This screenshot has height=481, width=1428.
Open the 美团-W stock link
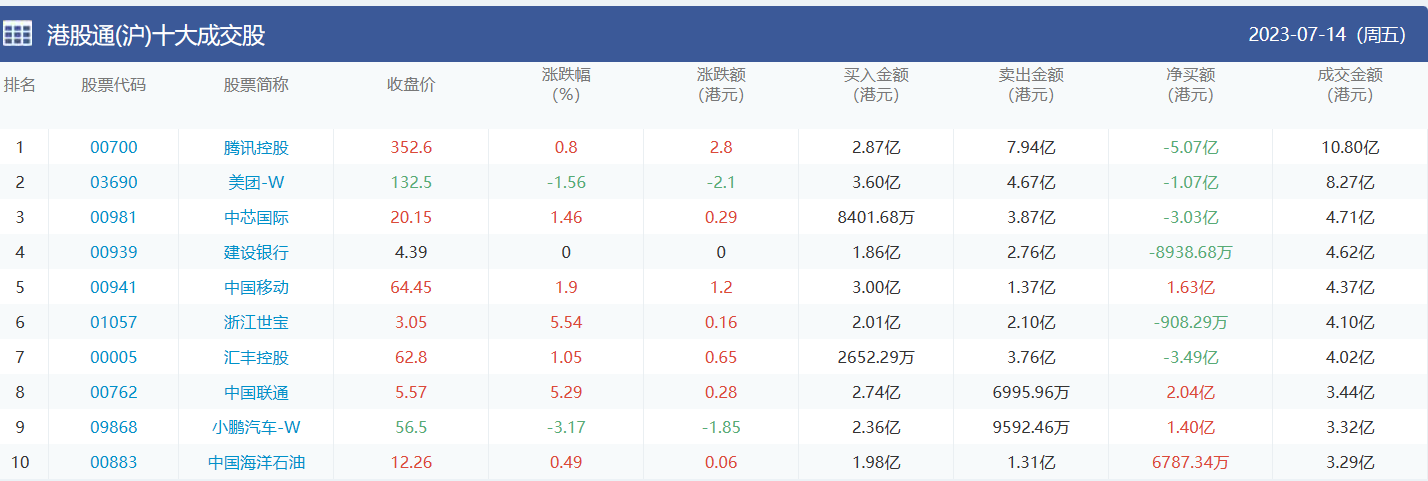[256, 182]
